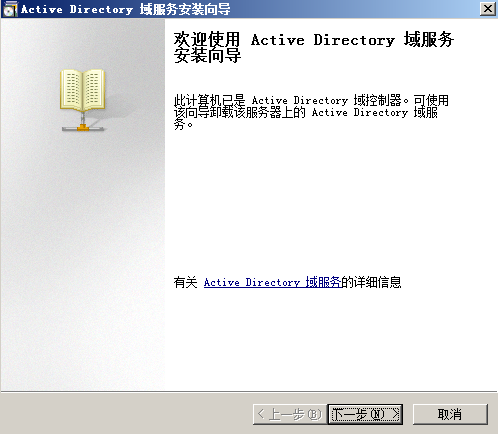Click the 下一步(N) button to continue
The image size is (498, 434).
[x=365, y=414]
